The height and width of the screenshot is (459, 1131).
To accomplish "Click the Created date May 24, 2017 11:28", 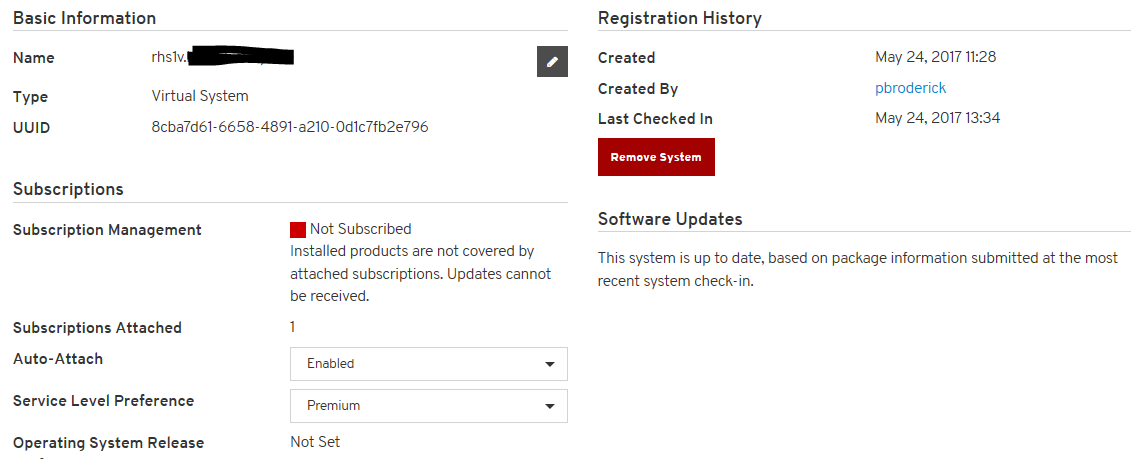I will pos(935,57).
